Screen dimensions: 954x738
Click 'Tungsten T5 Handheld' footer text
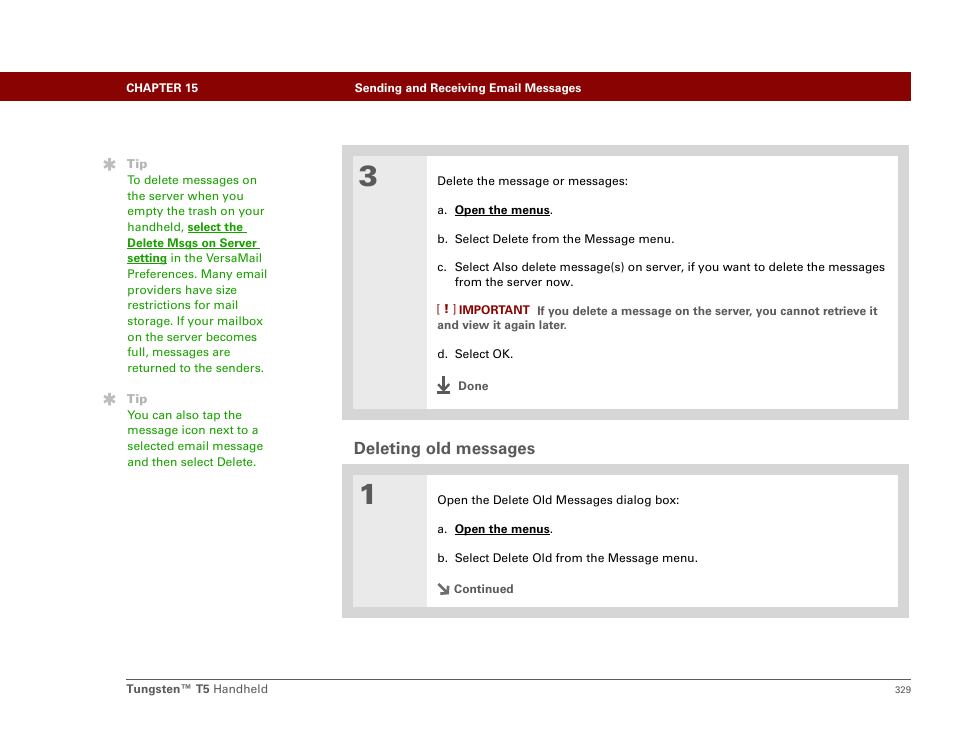click(197, 689)
